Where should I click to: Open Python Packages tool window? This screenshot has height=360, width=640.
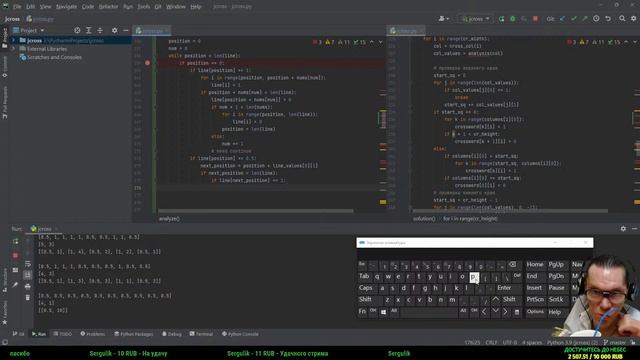pyautogui.click(x=133, y=334)
